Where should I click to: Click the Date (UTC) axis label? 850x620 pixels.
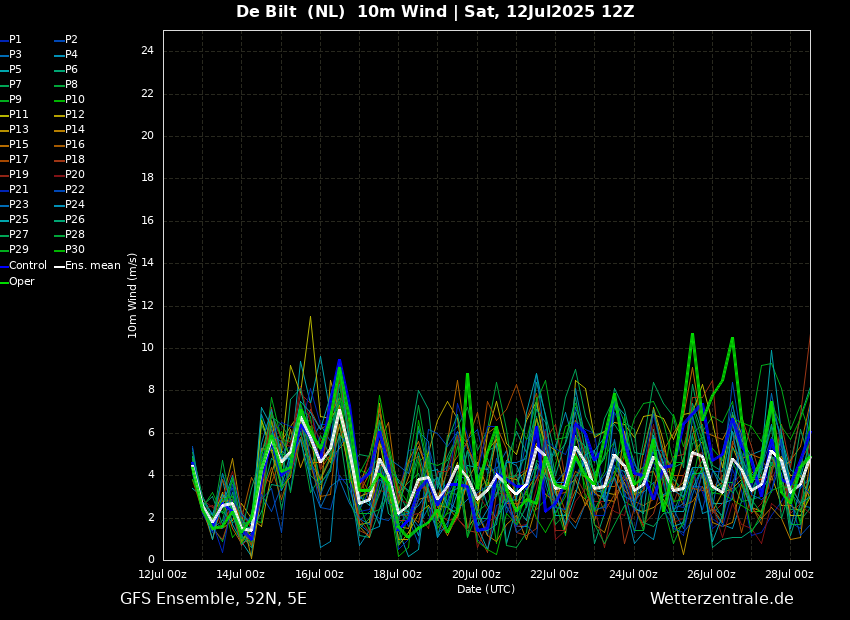(x=486, y=589)
